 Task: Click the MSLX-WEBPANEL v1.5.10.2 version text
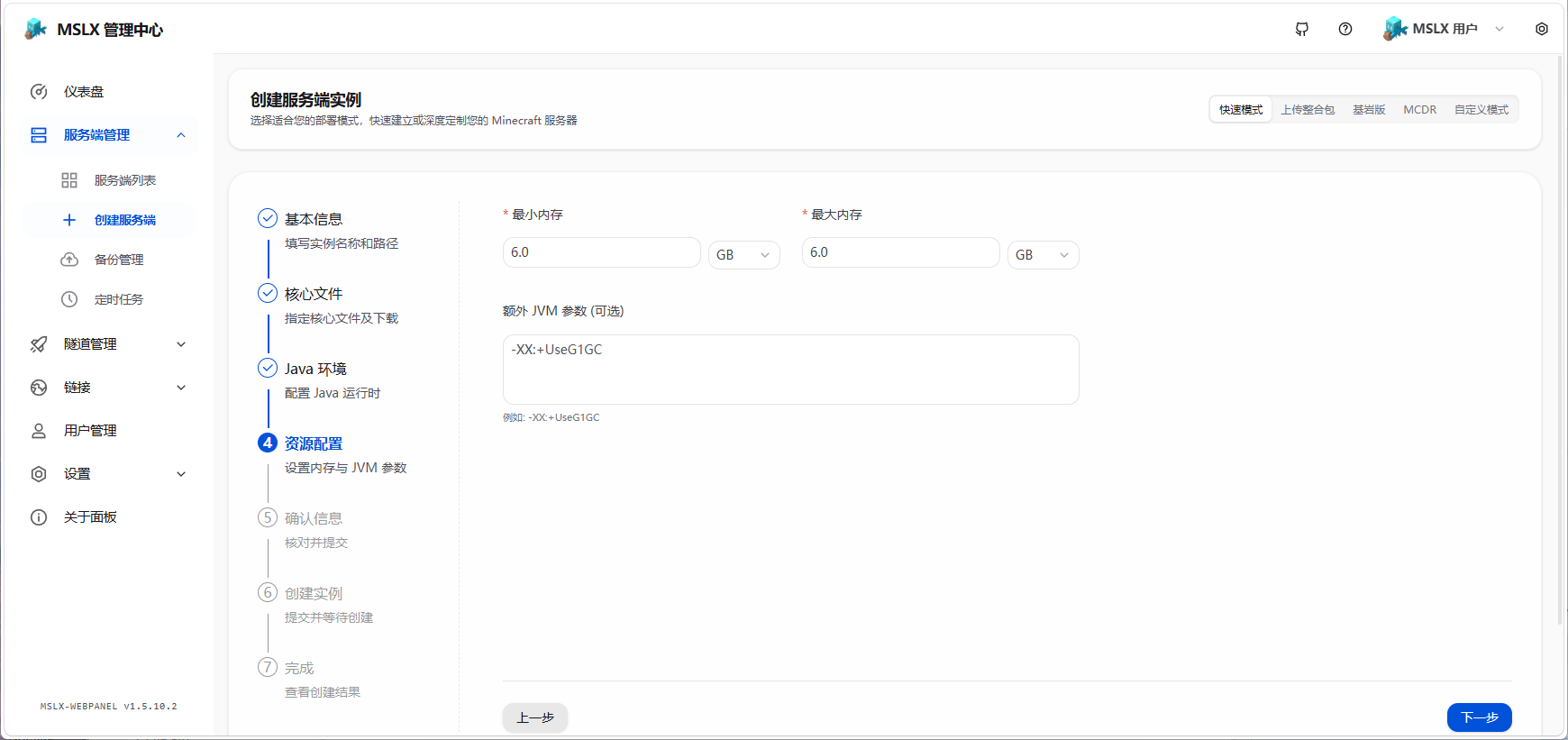(108, 707)
